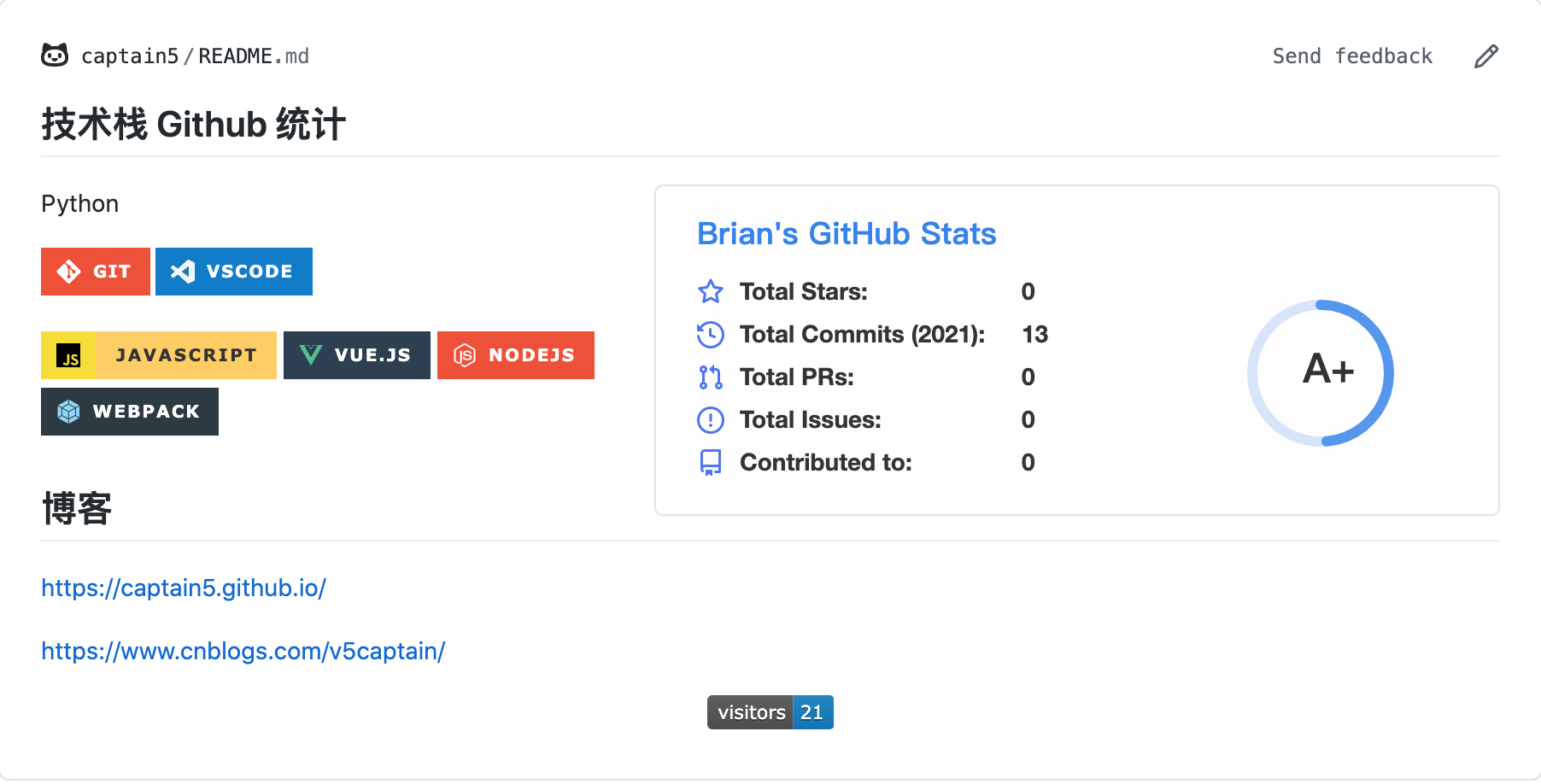
Task: Click the exclamation icon beside Total Issues
Action: coord(709,419)
